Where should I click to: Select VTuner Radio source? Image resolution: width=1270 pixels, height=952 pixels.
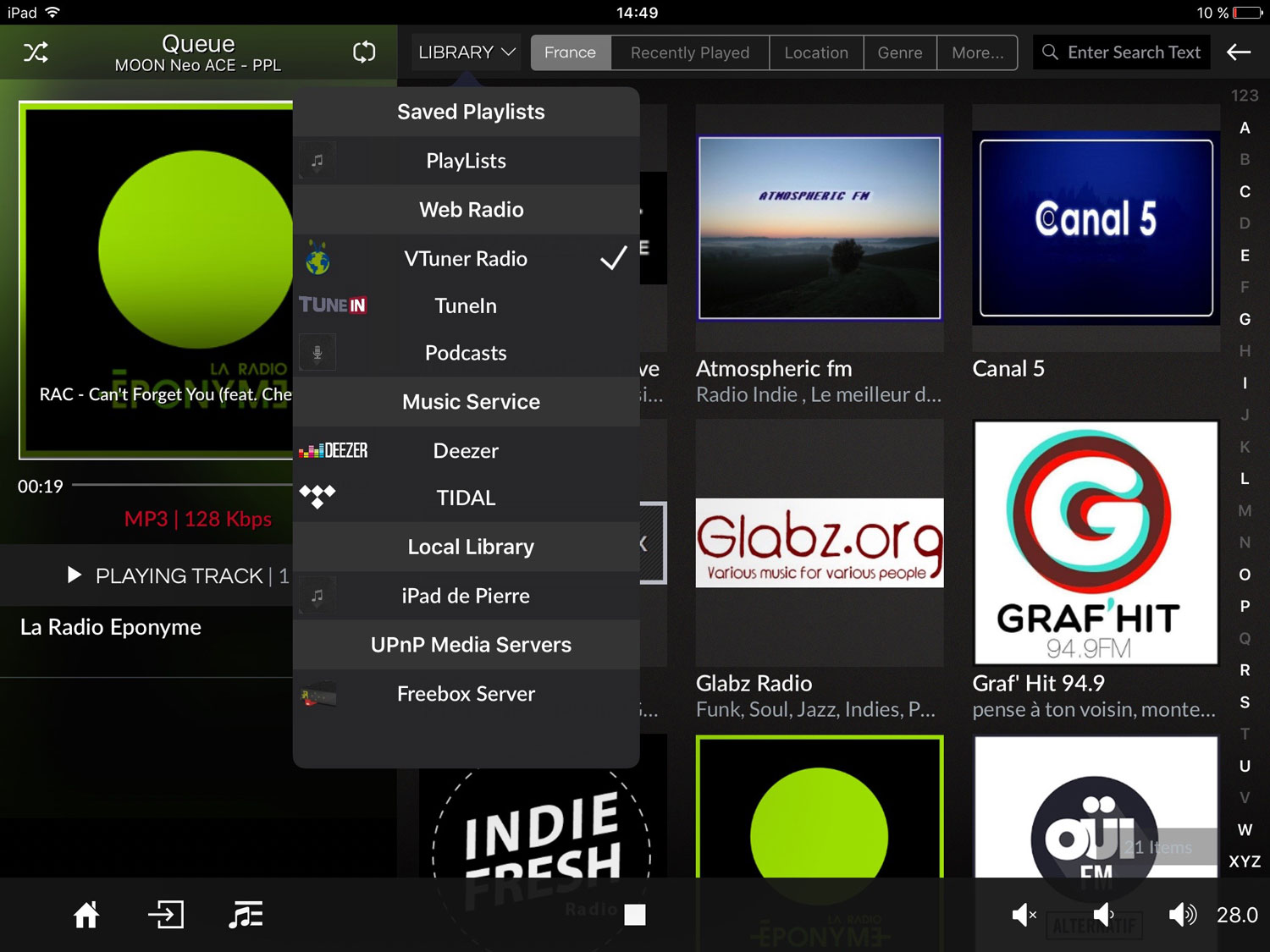click(x=466, y=259)
